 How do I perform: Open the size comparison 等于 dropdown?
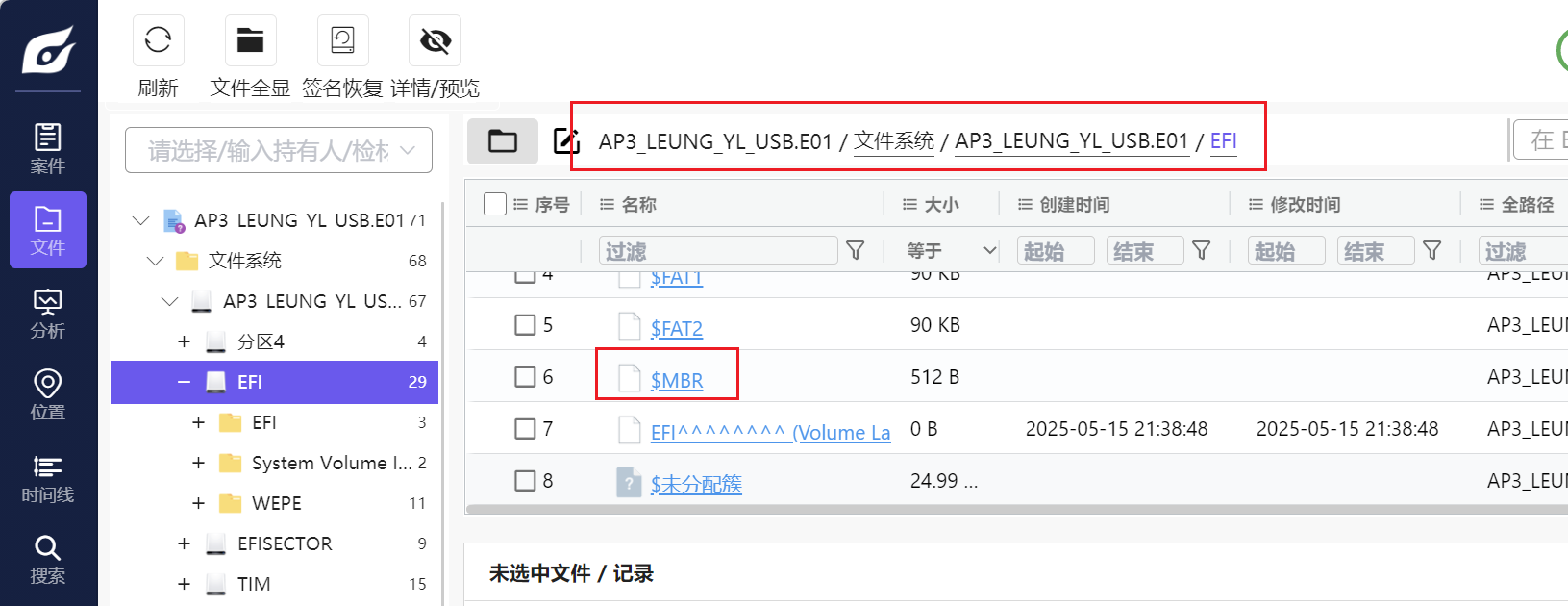pyautogui.click(x=951, y=251)
